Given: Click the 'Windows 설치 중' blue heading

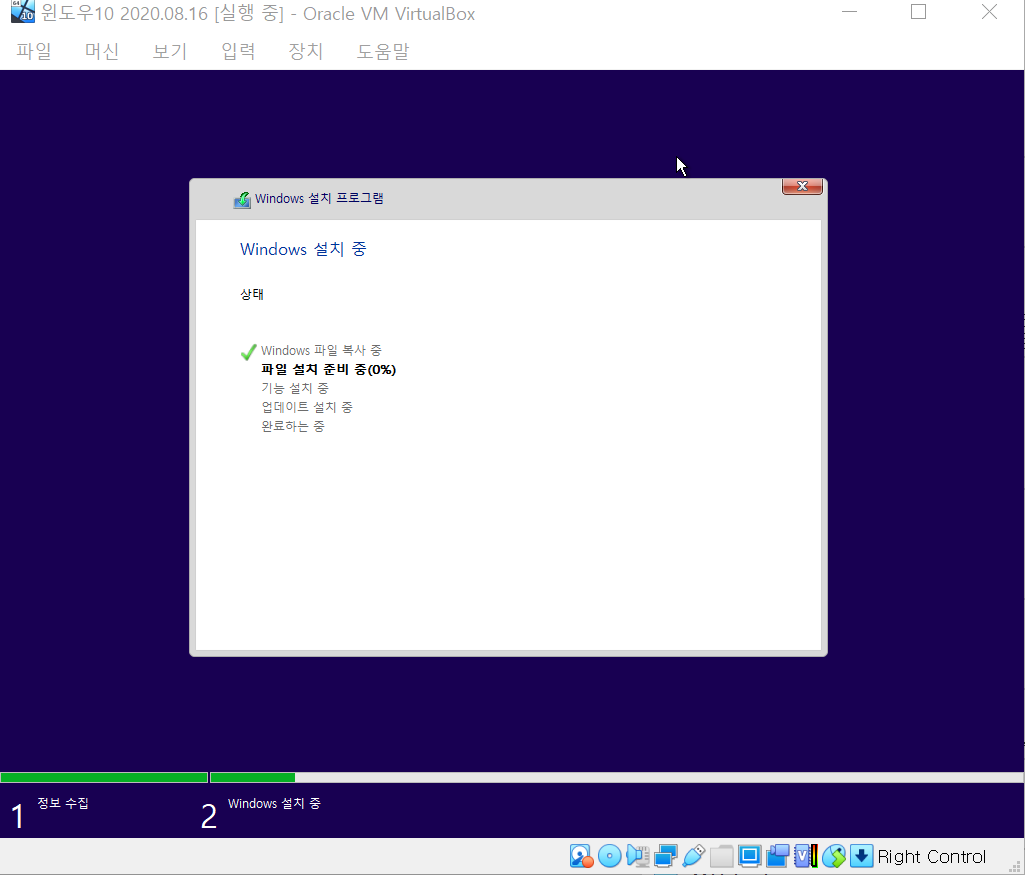Looking at the screenshot, I should 303,249.
